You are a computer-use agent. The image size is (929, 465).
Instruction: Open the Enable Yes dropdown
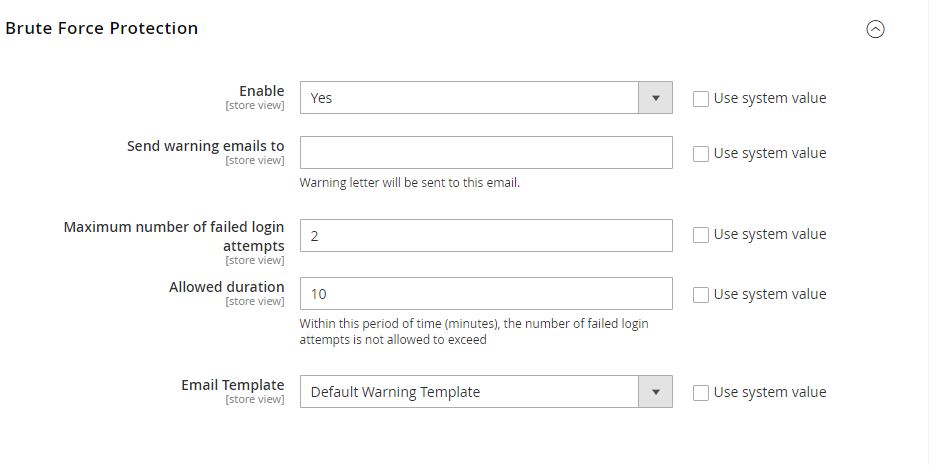pyautogui.click(x=486, y=98)
